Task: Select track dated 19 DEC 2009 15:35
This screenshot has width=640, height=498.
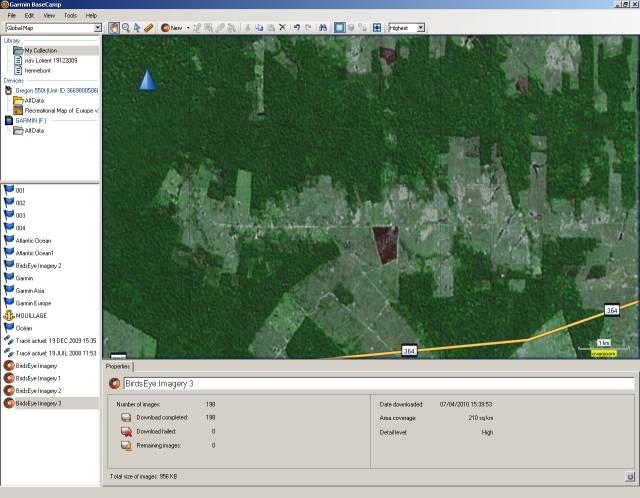Action: pyautogui.click(x=56, y=341)
